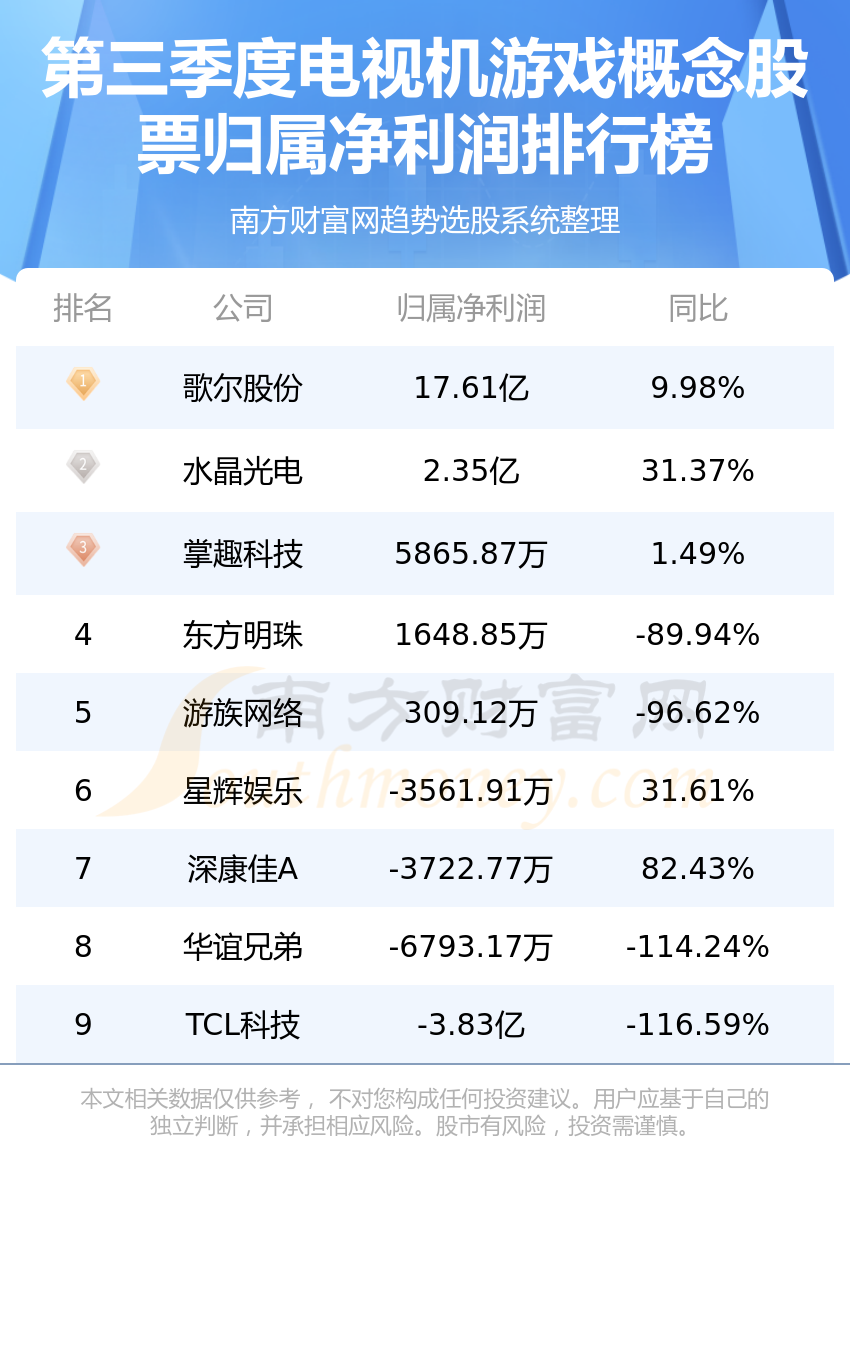Open company name 水晶光电
This screenshot has height=1350, width=850.
tap(243, 470)
